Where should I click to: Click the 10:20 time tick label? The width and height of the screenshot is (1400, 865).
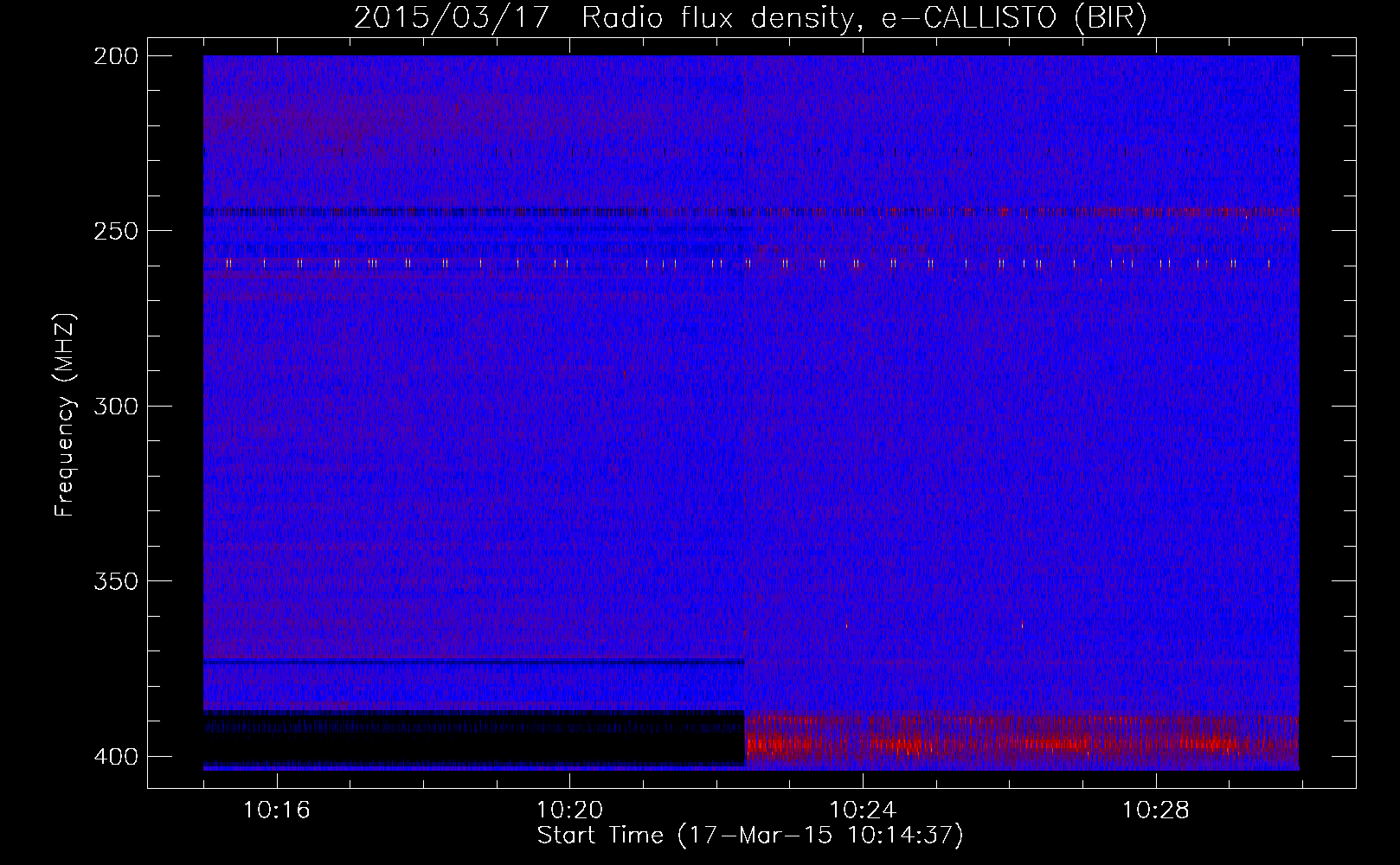(570, 811)
